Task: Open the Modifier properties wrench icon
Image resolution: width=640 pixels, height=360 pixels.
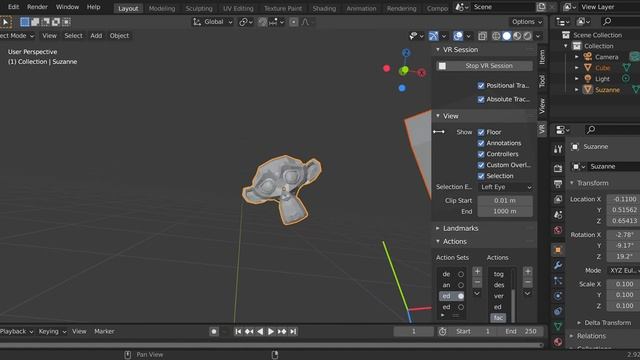Action: point(558,265)
